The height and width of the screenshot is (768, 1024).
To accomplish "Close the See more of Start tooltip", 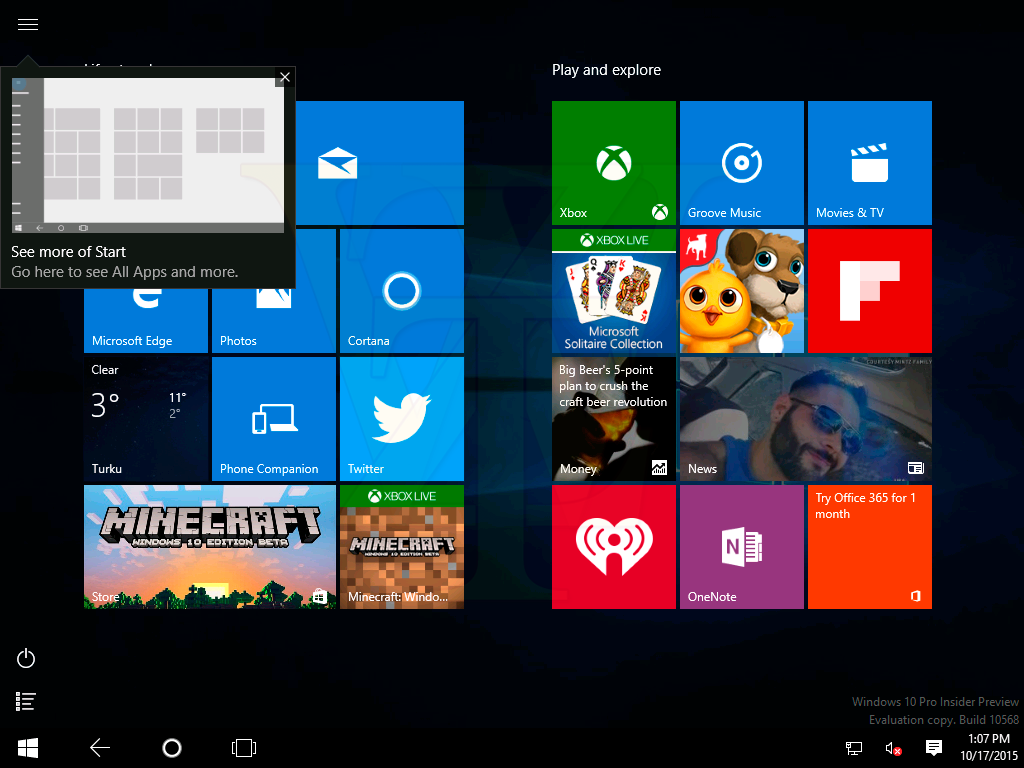I will [285, 77].
